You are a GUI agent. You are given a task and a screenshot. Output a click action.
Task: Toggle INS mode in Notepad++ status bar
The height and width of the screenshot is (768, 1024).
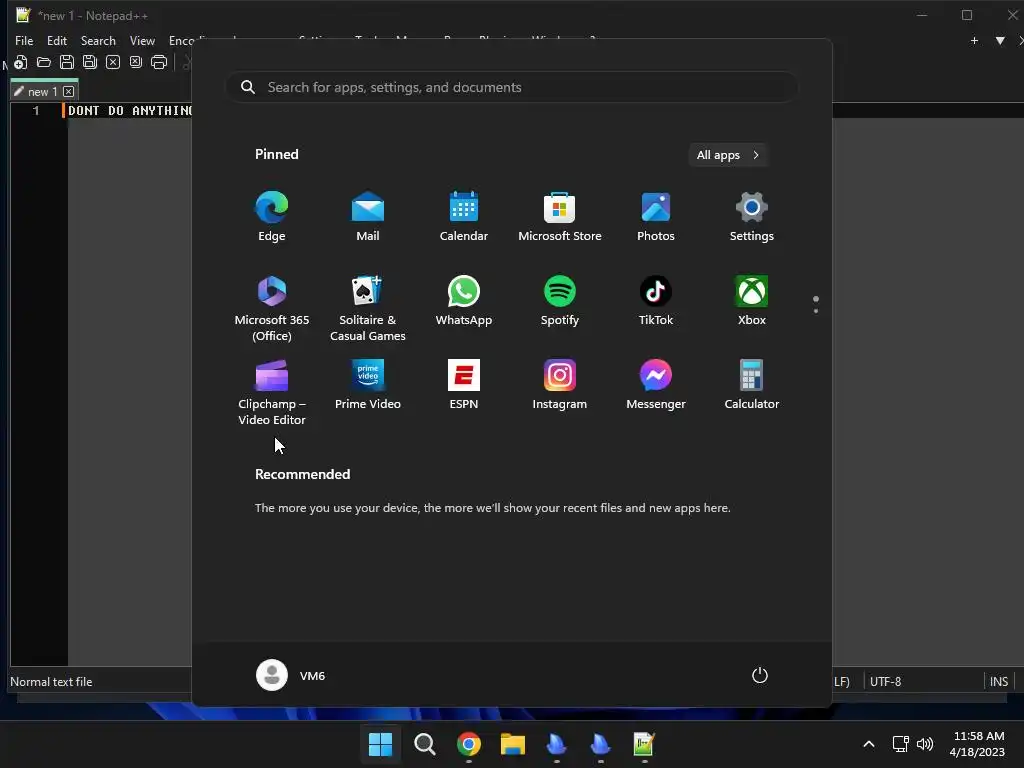999,681
